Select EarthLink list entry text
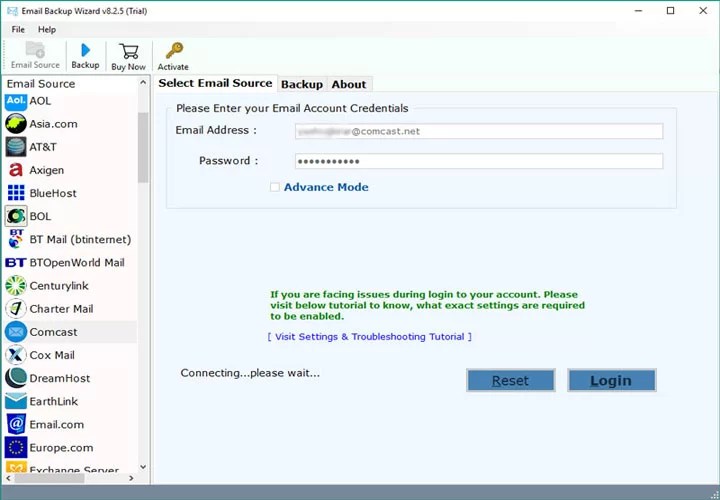720x500 pixels. click(54, 401)
